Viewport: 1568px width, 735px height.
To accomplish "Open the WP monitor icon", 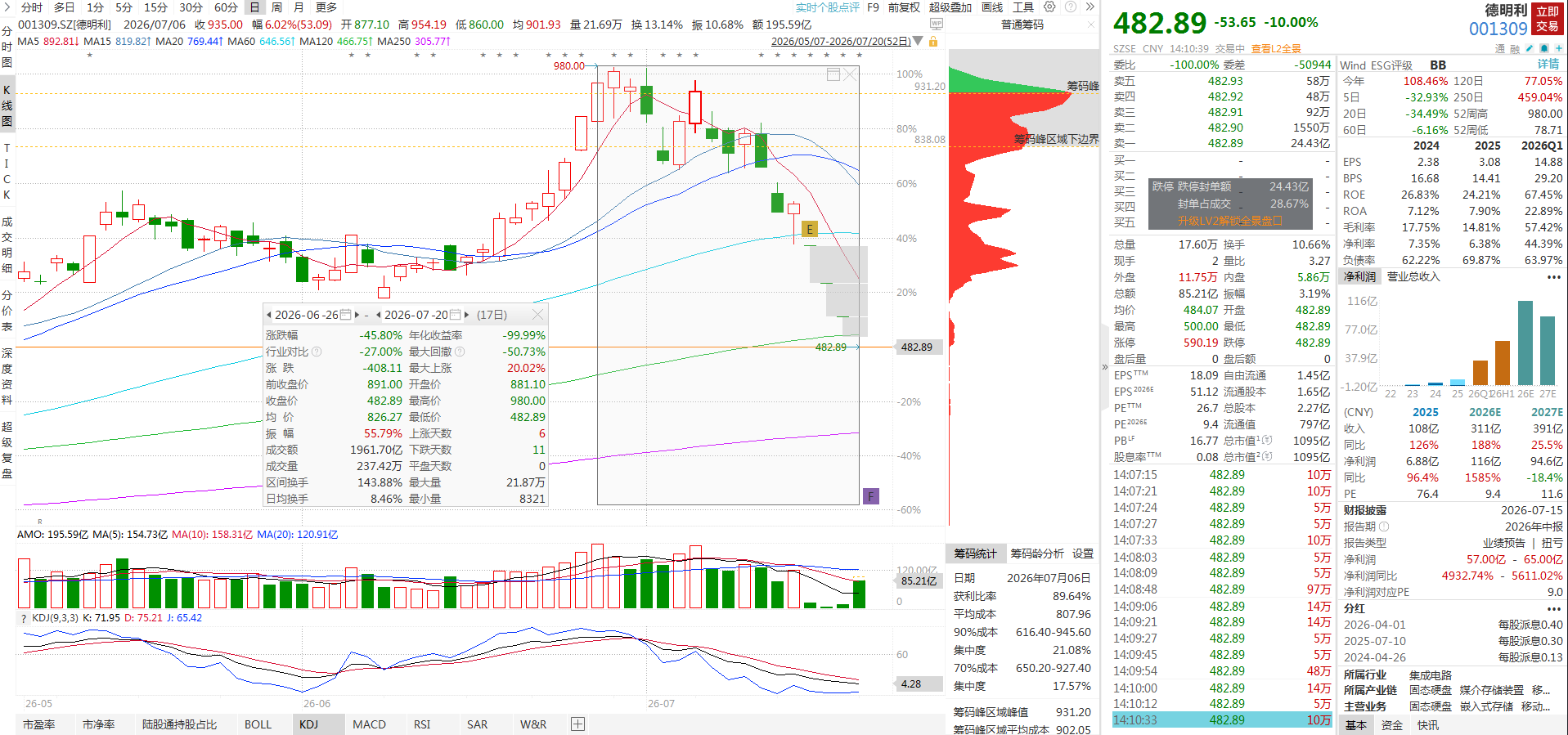I will point(935,25).
